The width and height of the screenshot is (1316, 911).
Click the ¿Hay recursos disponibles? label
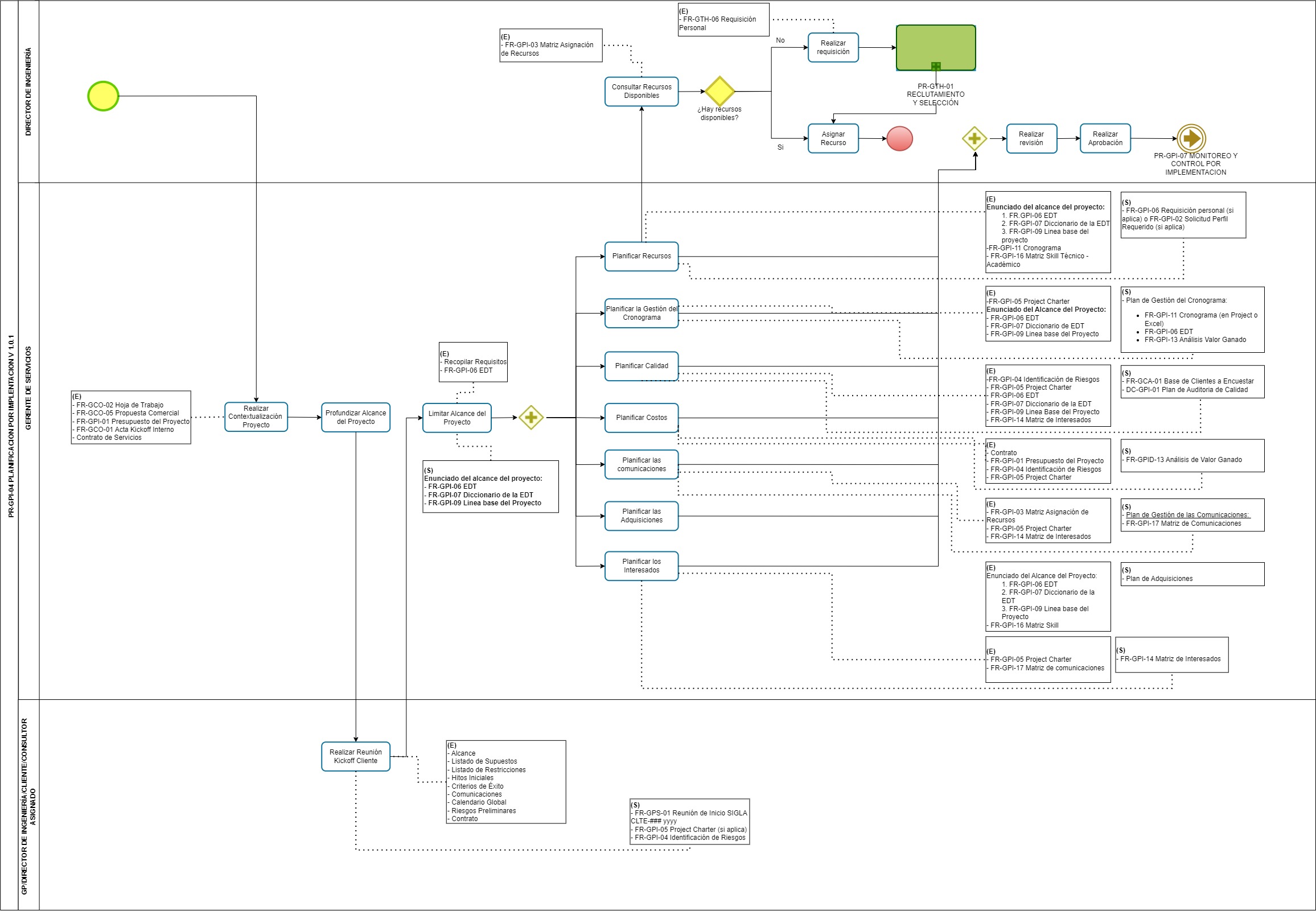719,114
